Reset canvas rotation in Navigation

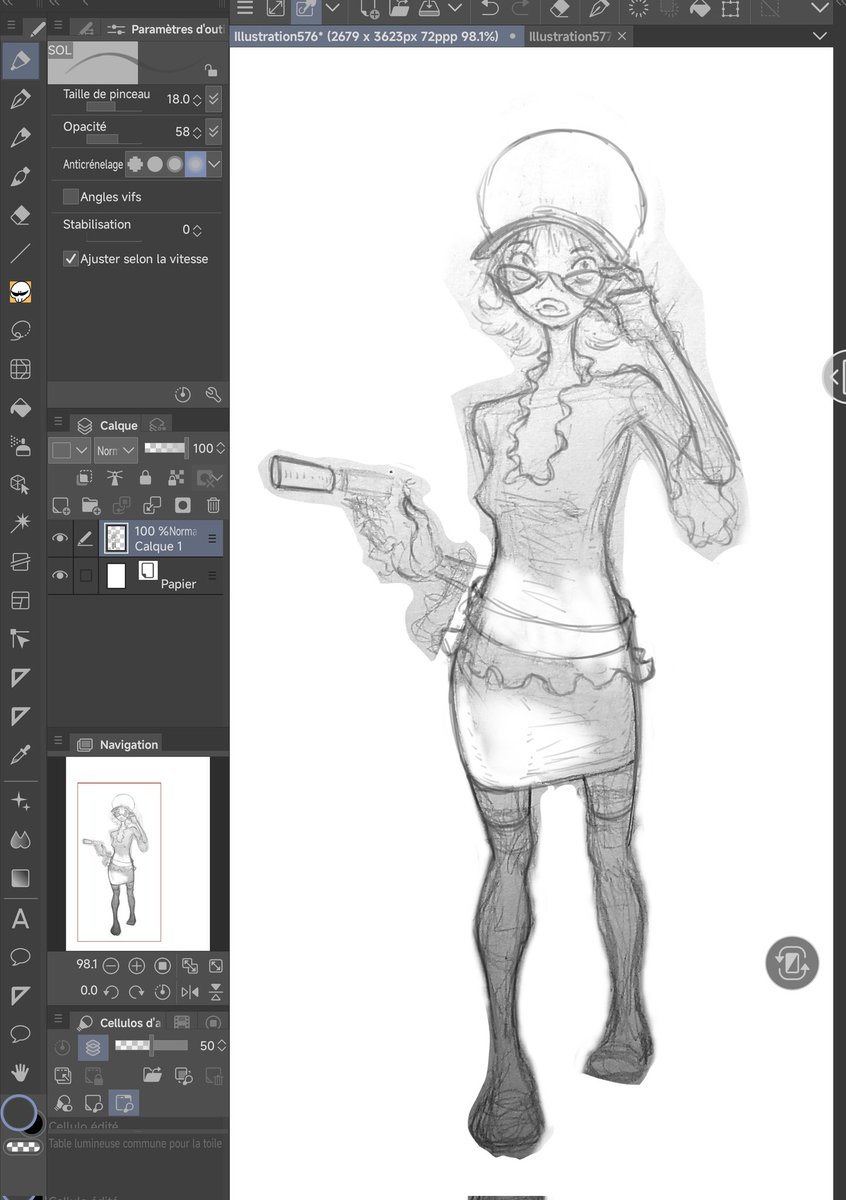[x=163, y=992]
